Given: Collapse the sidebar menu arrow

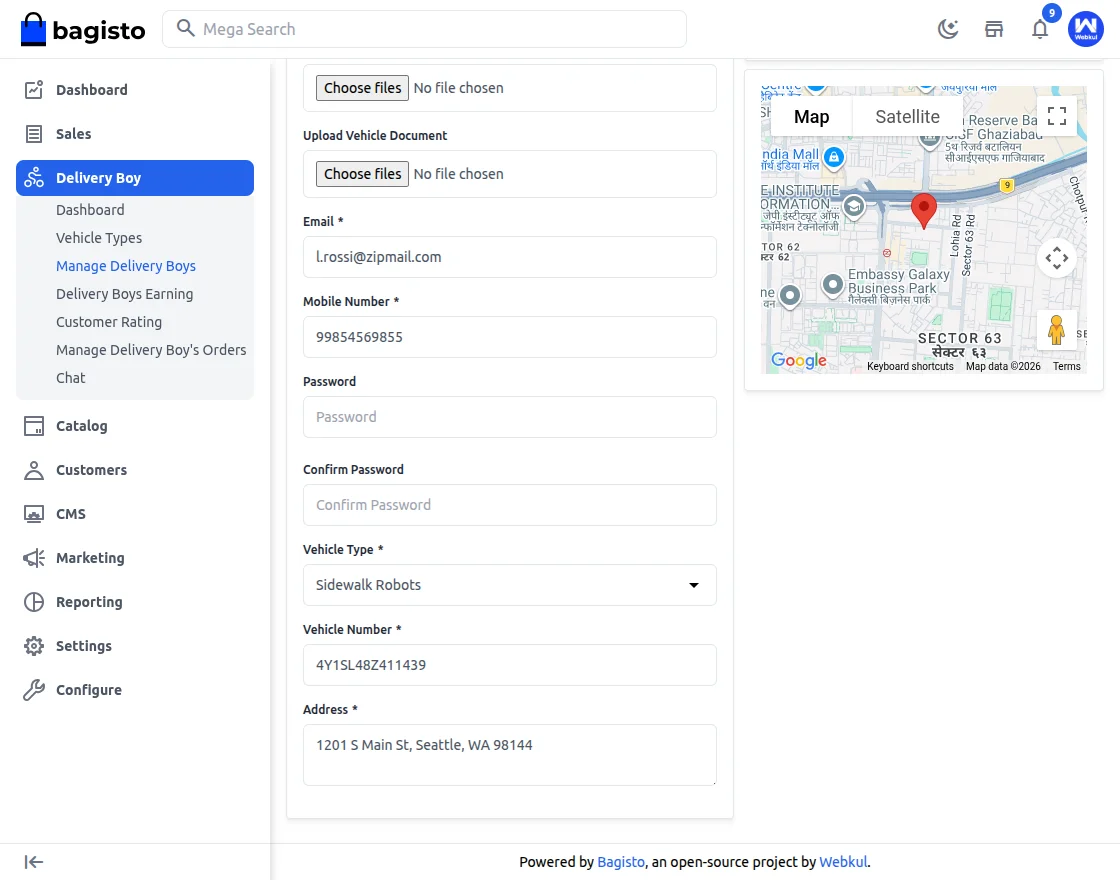Looking at the screenshot, I should click(34, 862).
